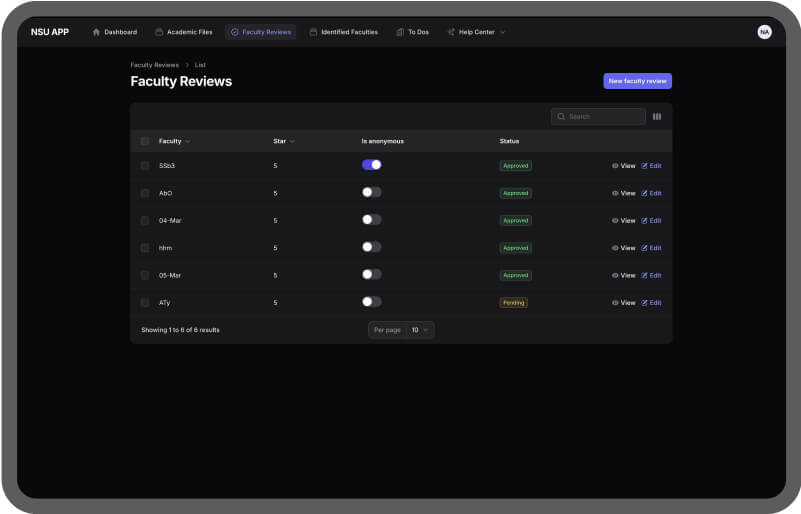The width and height of the screenshot is (801, 514).
Task: Click the Dashboard home icon
Action: pos(97,32)
